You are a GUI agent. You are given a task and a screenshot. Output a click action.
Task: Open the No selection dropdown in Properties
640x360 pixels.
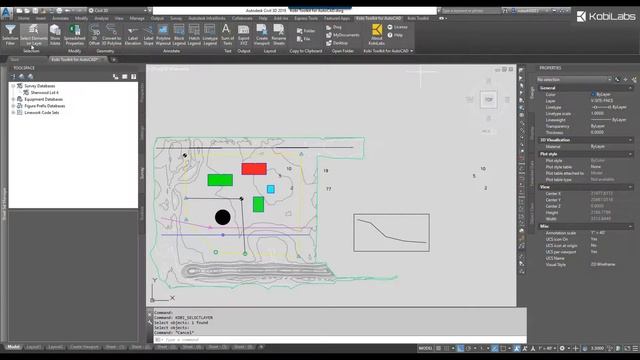[x=574, y=80]
